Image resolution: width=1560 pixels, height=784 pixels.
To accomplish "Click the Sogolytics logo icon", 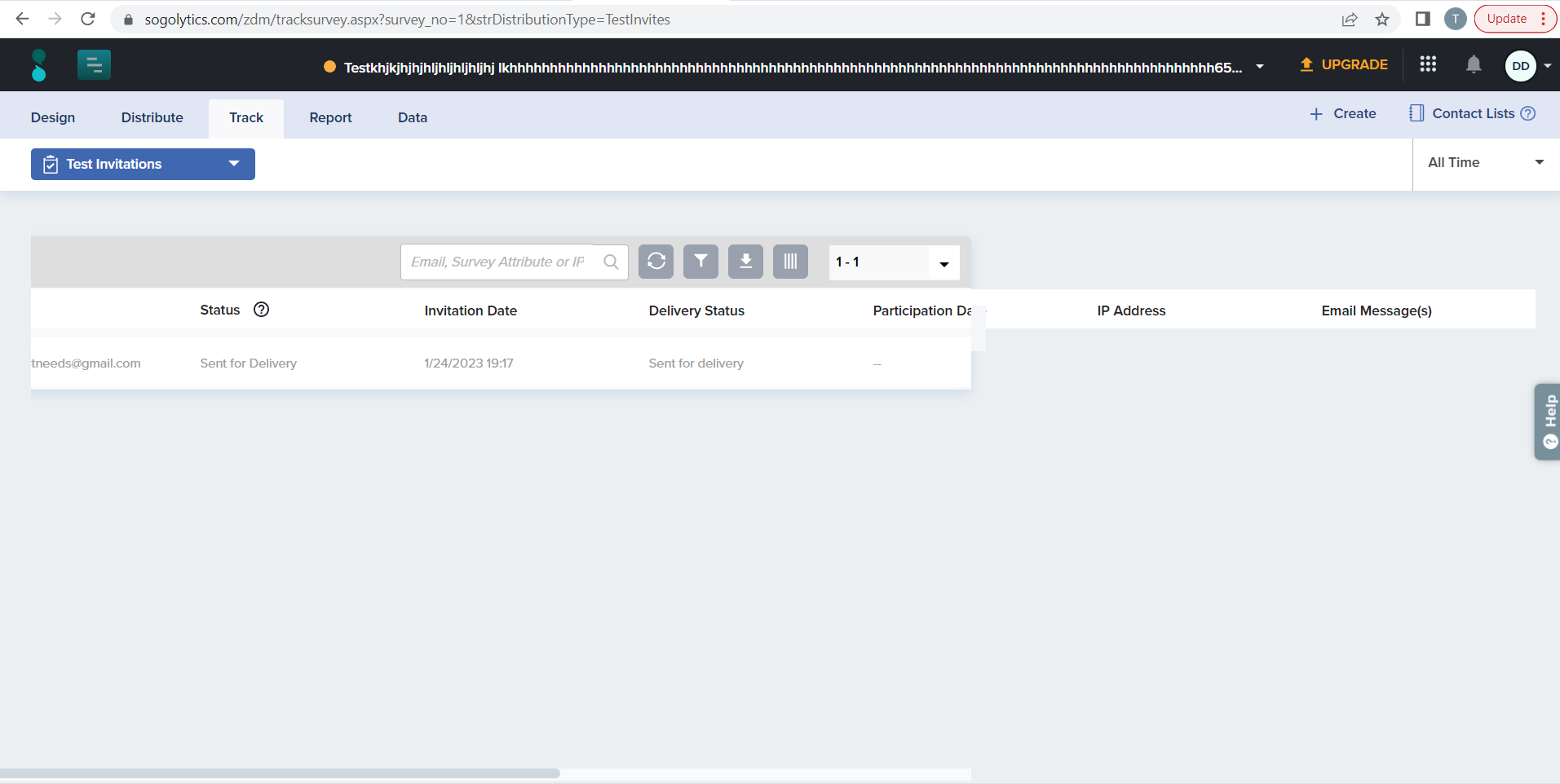I will pos(38,65).
